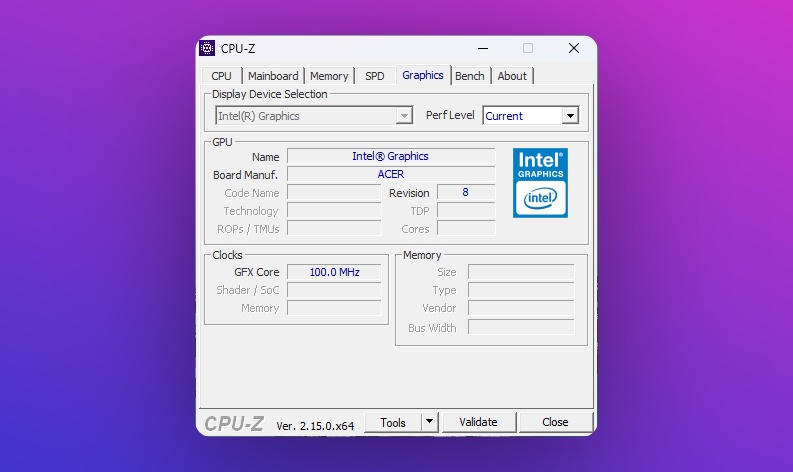Select the Memory tab
This screenshot has width=793, height=472.
[x=329, y=76]
